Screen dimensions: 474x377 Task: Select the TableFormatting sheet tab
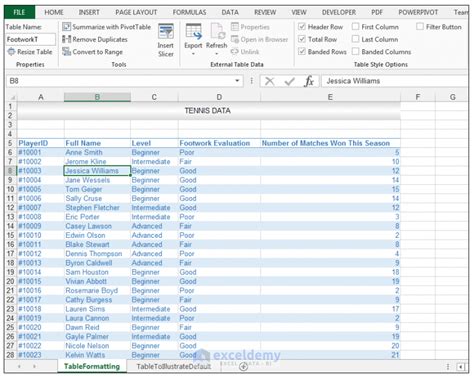[x=92, y=366]
